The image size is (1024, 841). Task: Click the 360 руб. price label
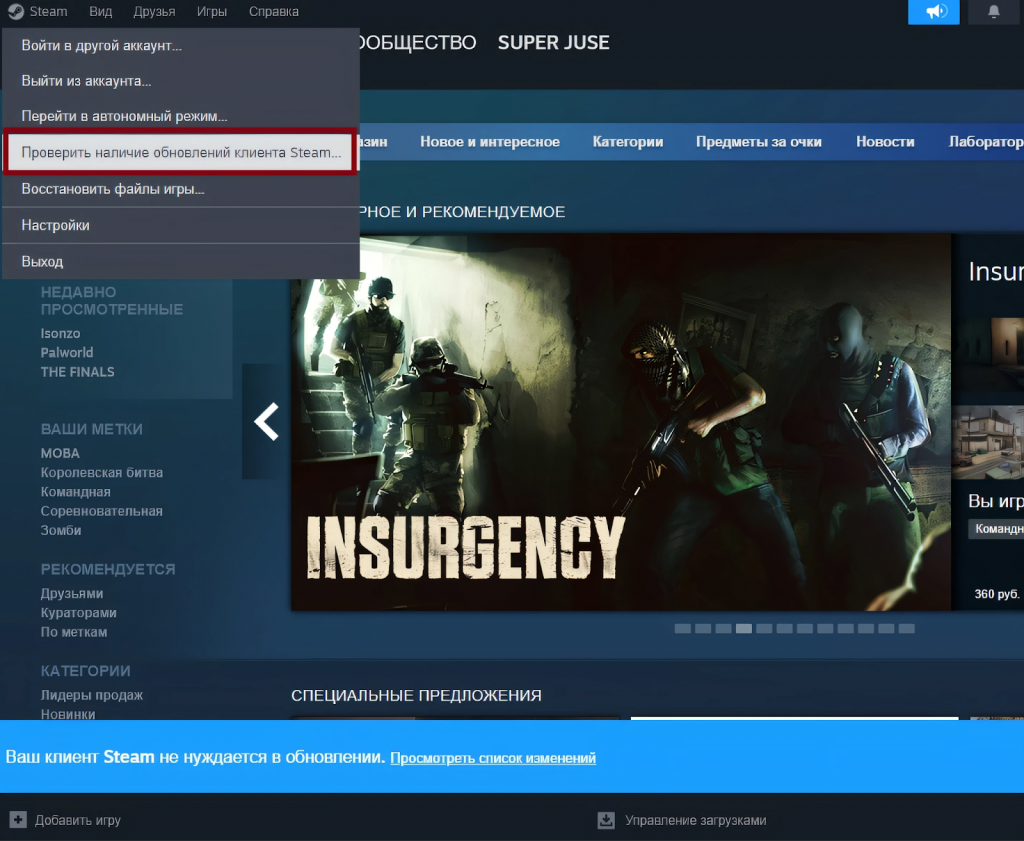pyautogui.click(x=997, y=594)
